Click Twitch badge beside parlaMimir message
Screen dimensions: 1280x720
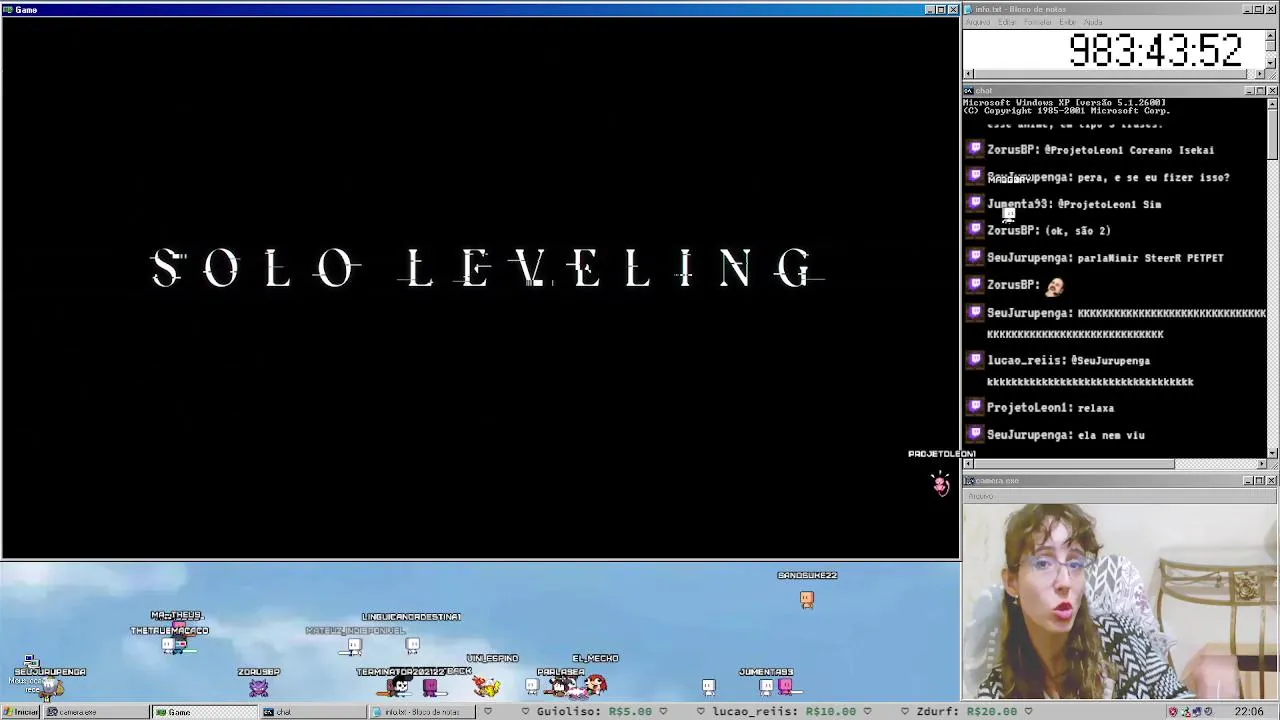pos(976,257)
